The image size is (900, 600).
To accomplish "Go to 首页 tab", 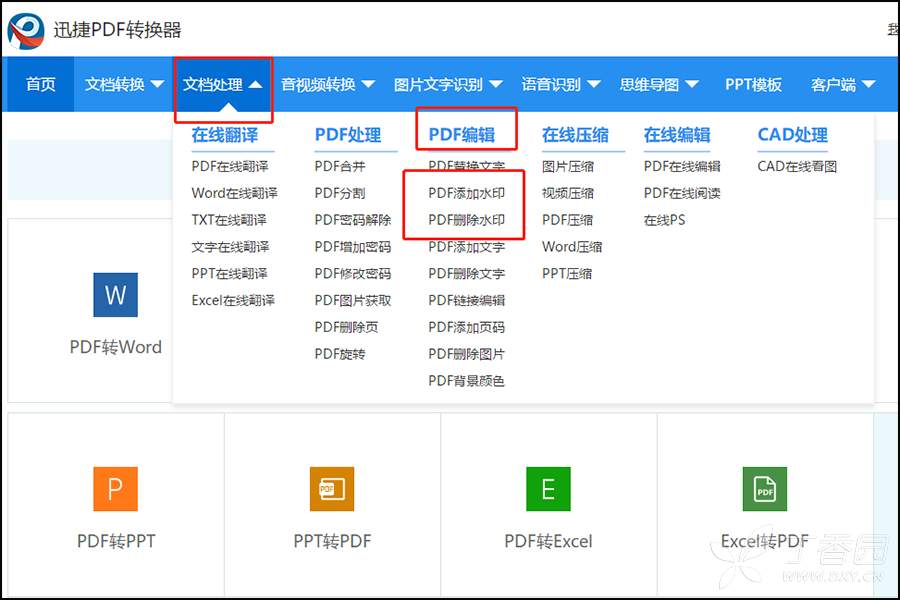I will tap(41, 84).
